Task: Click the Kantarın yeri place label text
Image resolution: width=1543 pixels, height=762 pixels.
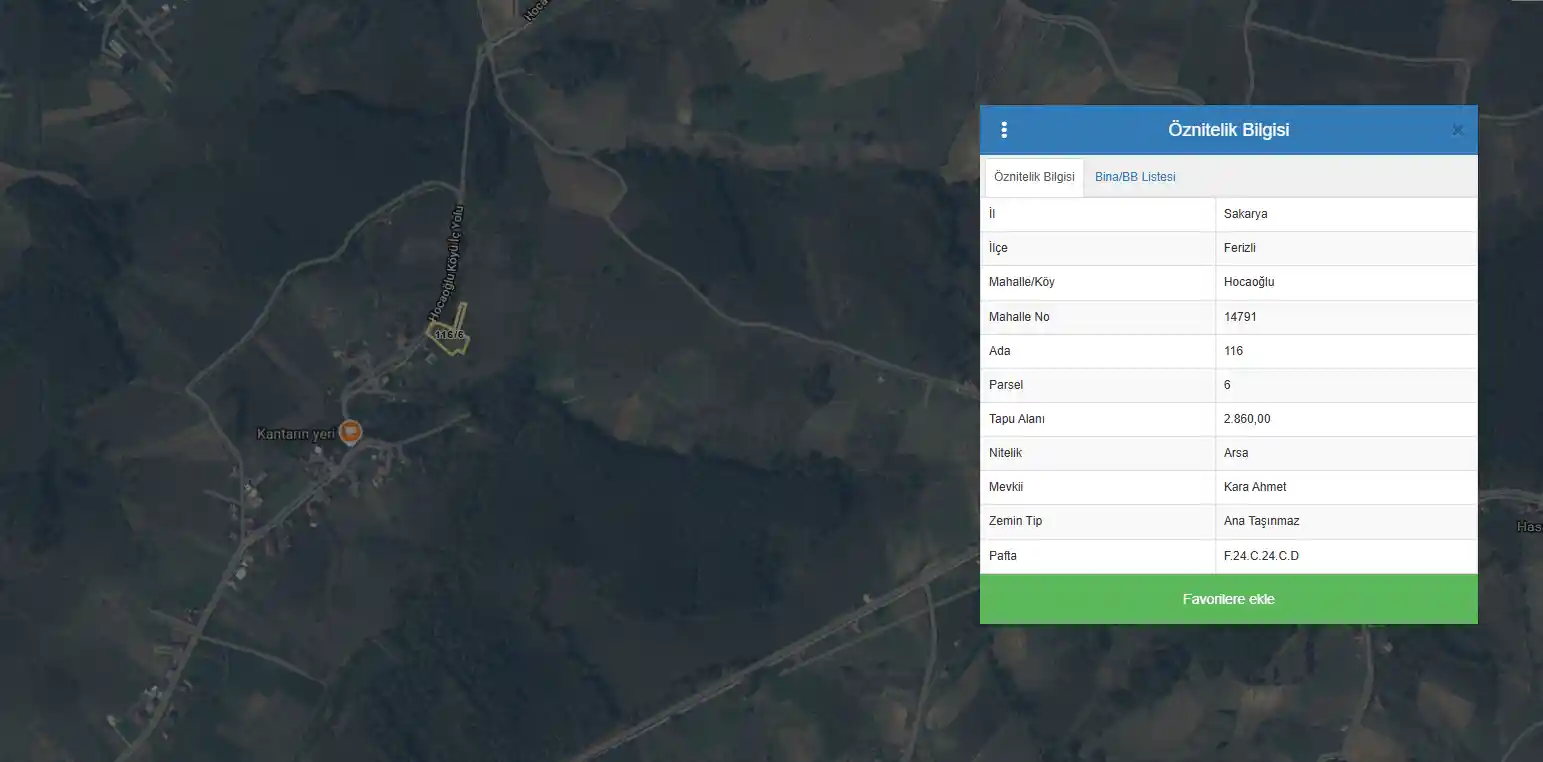Action: [x=295, y=433]
